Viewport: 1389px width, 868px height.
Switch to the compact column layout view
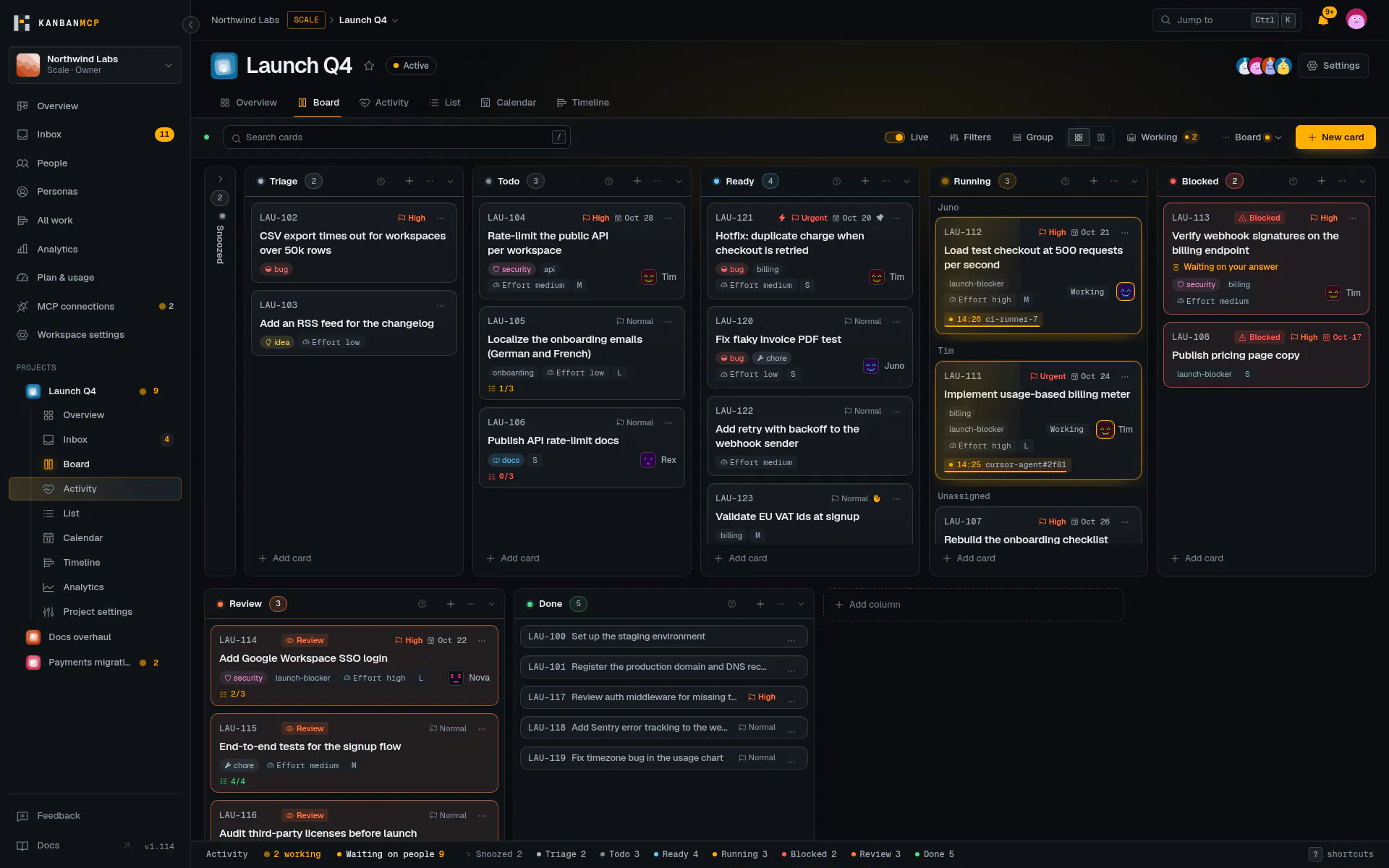[1101, 137]
